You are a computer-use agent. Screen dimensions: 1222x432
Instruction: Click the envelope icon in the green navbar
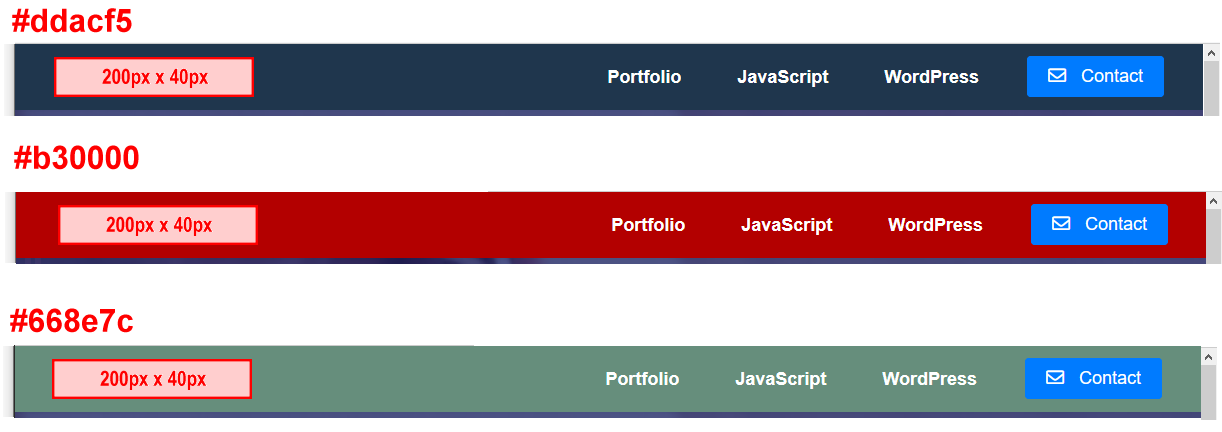pyautogui.click(x=1054, y=378)
